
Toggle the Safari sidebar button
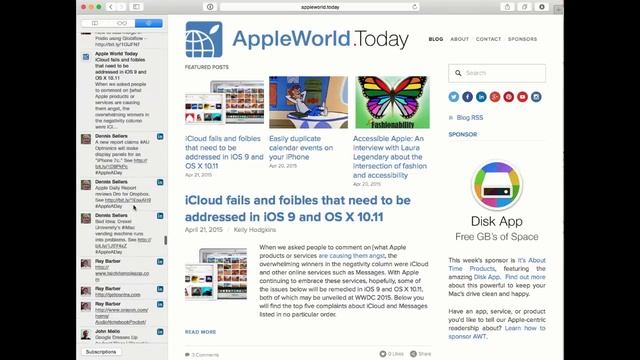tap(136, 7)
